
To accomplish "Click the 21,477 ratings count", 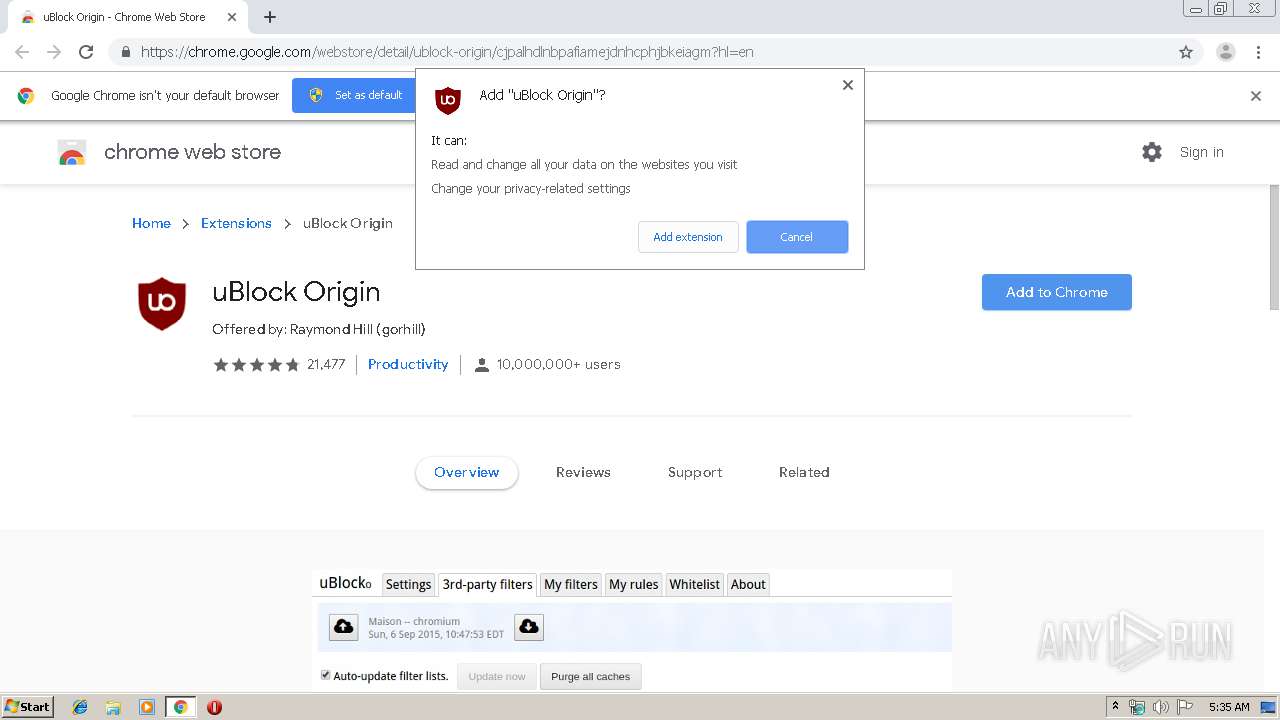I will 326,365.
